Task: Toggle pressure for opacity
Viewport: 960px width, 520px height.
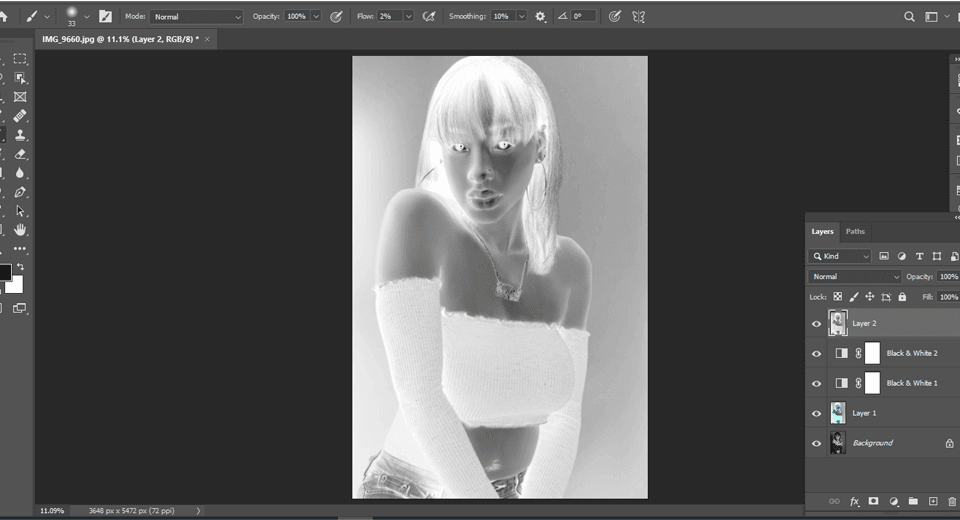Action: pyautogui.click(x=336, y=17)
